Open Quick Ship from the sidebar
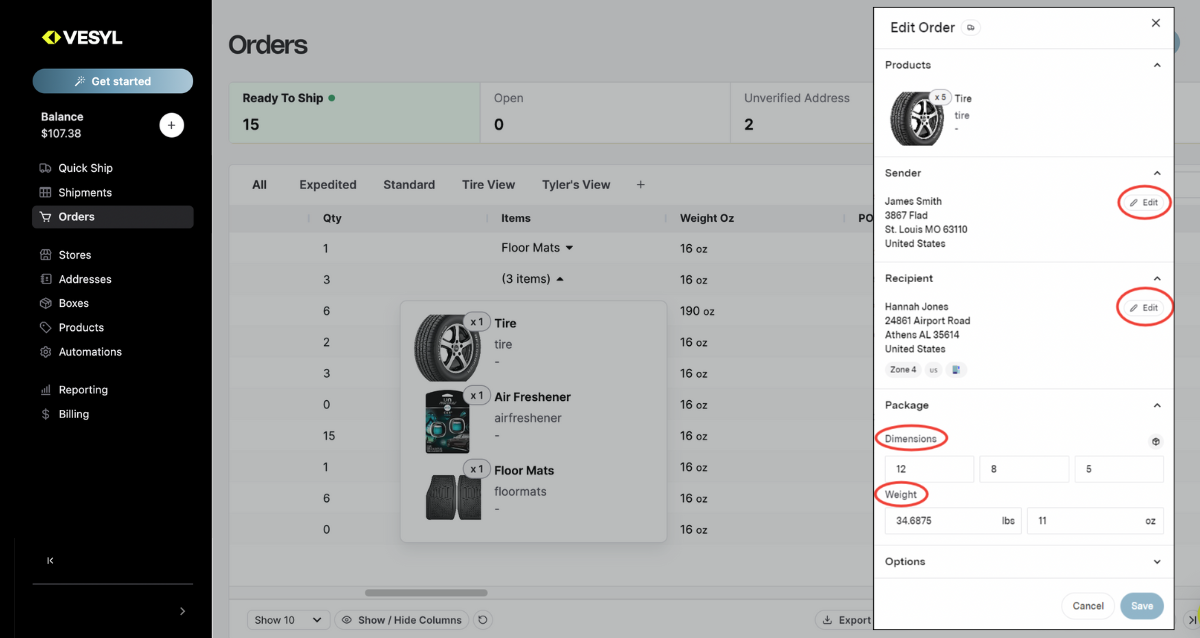This screenshot has height=638, width=1200. point(85,168)
